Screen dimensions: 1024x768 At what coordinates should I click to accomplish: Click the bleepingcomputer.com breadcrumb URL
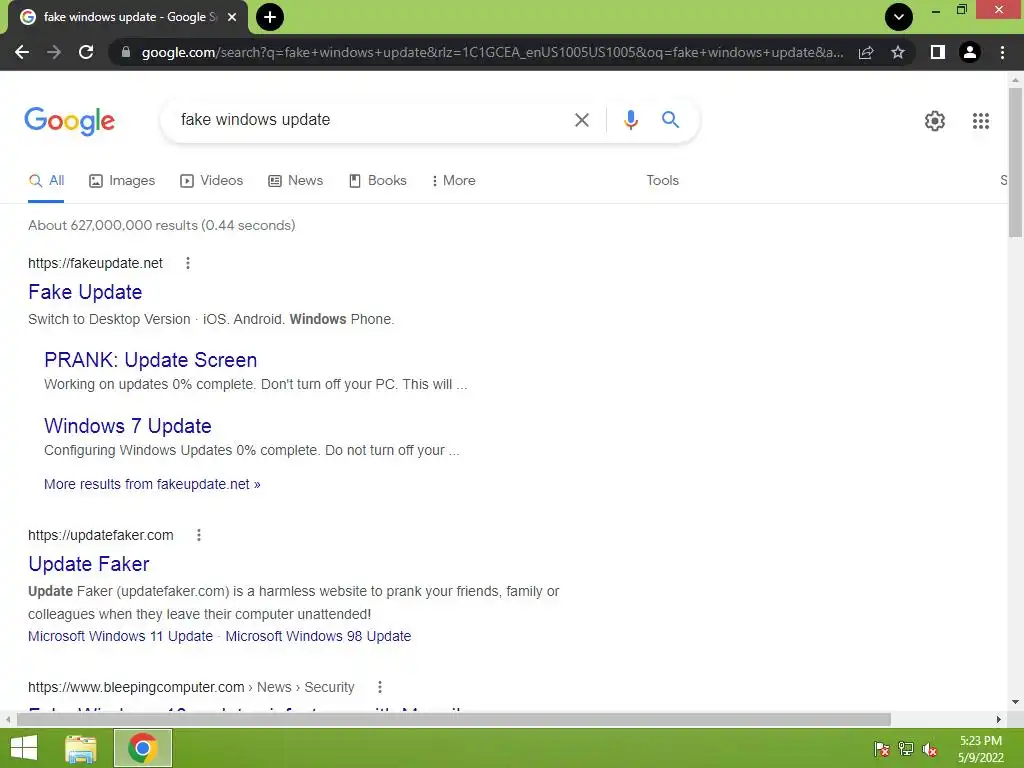pos(191,687)
